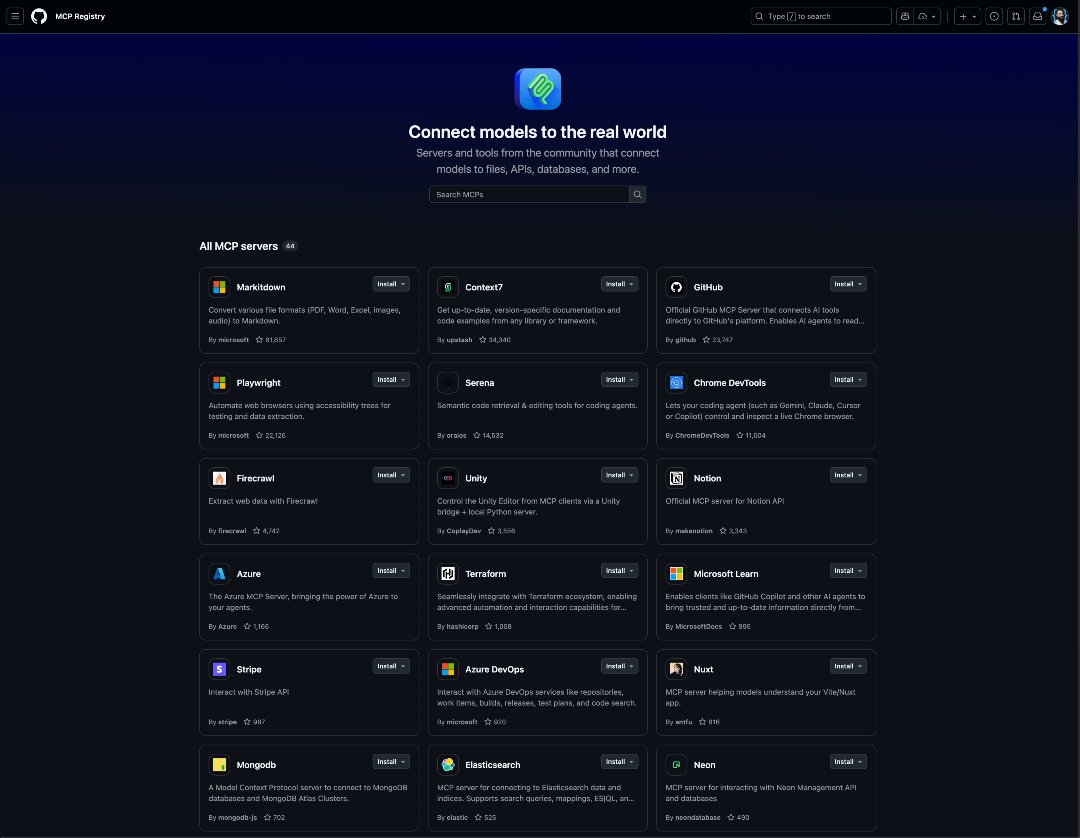Screen dimensions: 1080x838
Task: Click the Terraform server icon
Action: [448, 574]
